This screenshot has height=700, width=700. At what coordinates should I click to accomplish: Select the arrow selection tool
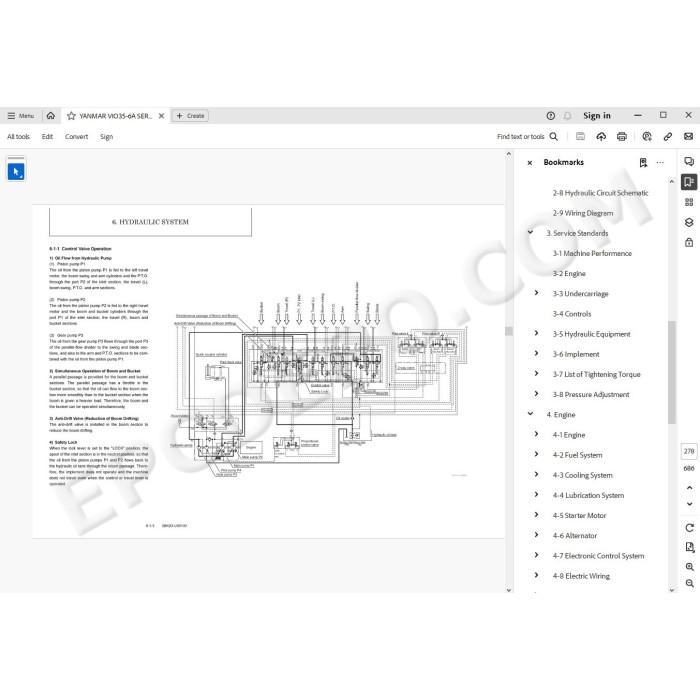coord(16,172)
